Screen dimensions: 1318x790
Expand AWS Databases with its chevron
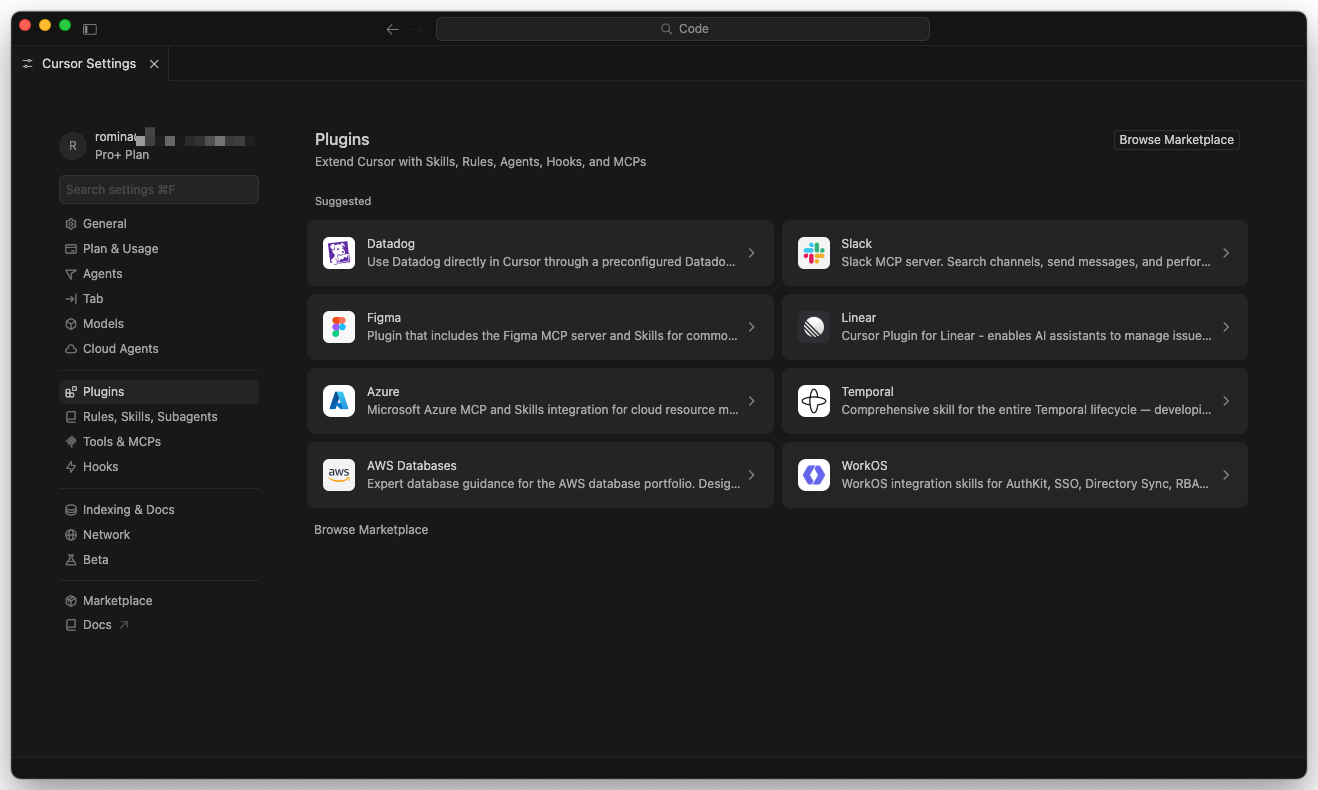pyautogui.click(x=752, y=475)
